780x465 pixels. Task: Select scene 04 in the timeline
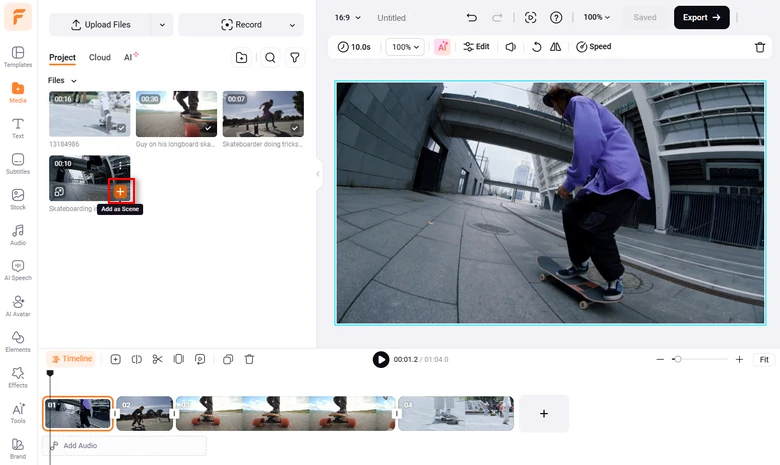point(456,413)
